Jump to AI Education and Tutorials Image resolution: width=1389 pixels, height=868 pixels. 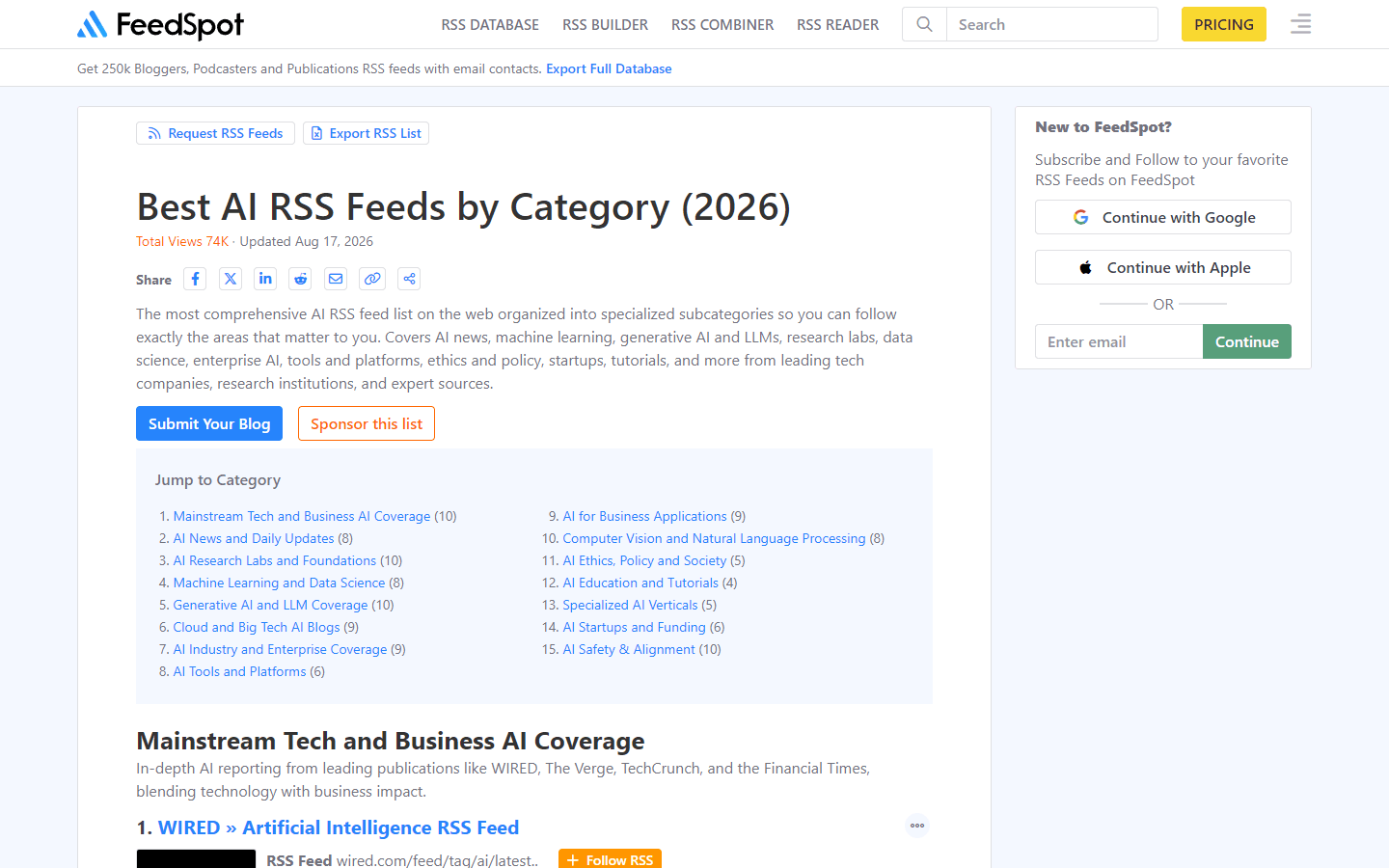[640, 583]
